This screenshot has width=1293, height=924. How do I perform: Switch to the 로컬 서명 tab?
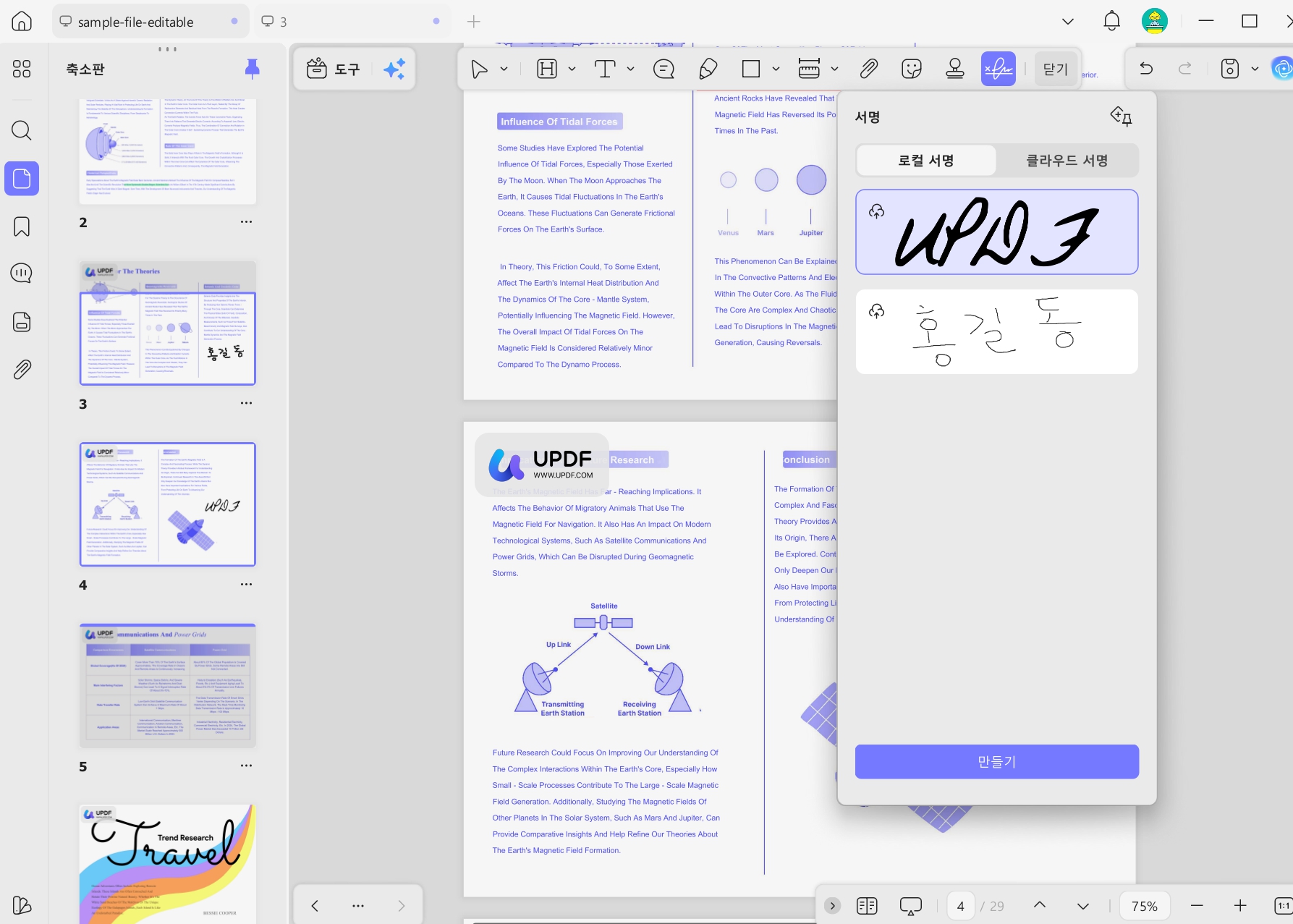[926, 161]
